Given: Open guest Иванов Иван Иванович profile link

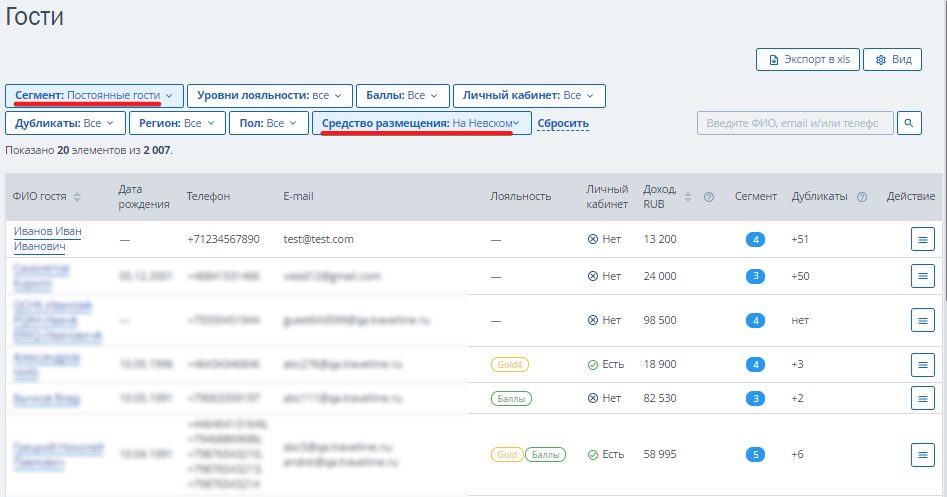Looking at the screenshot, I should pos(47,239).
